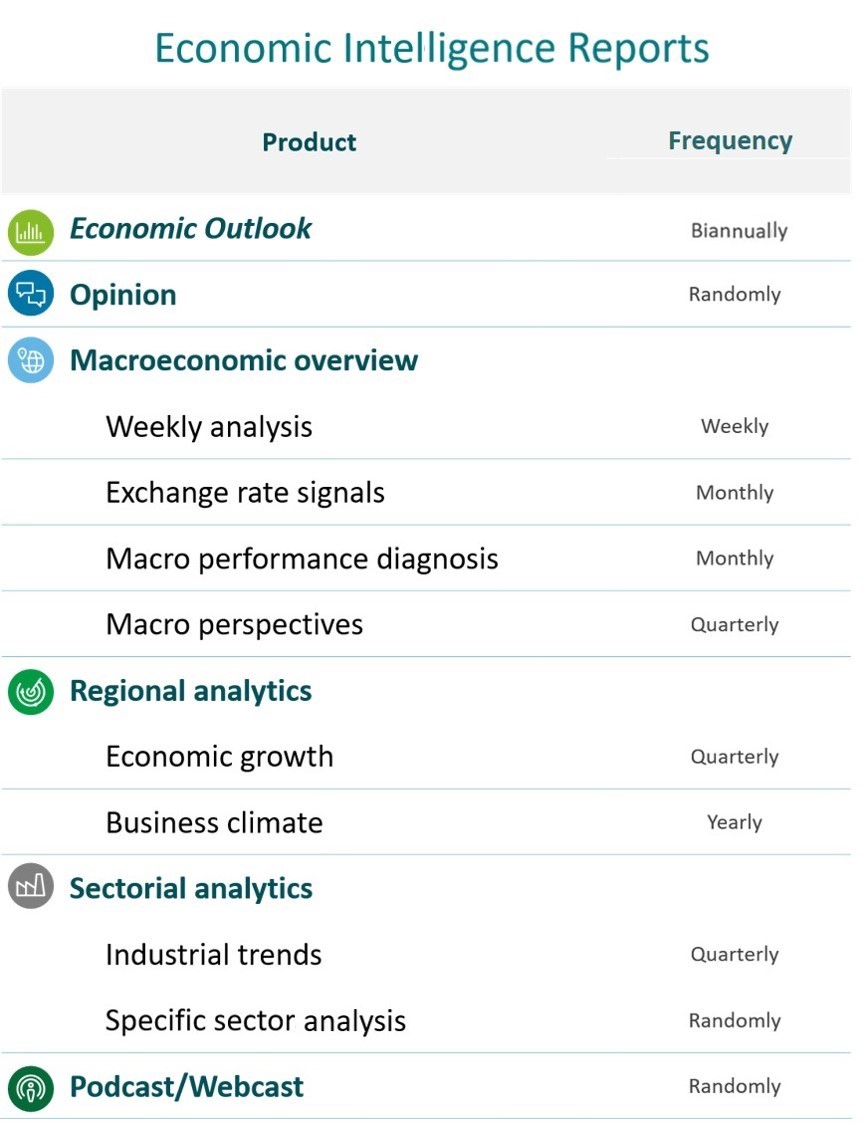Select Industrial trends entry

tap(213, 955)
